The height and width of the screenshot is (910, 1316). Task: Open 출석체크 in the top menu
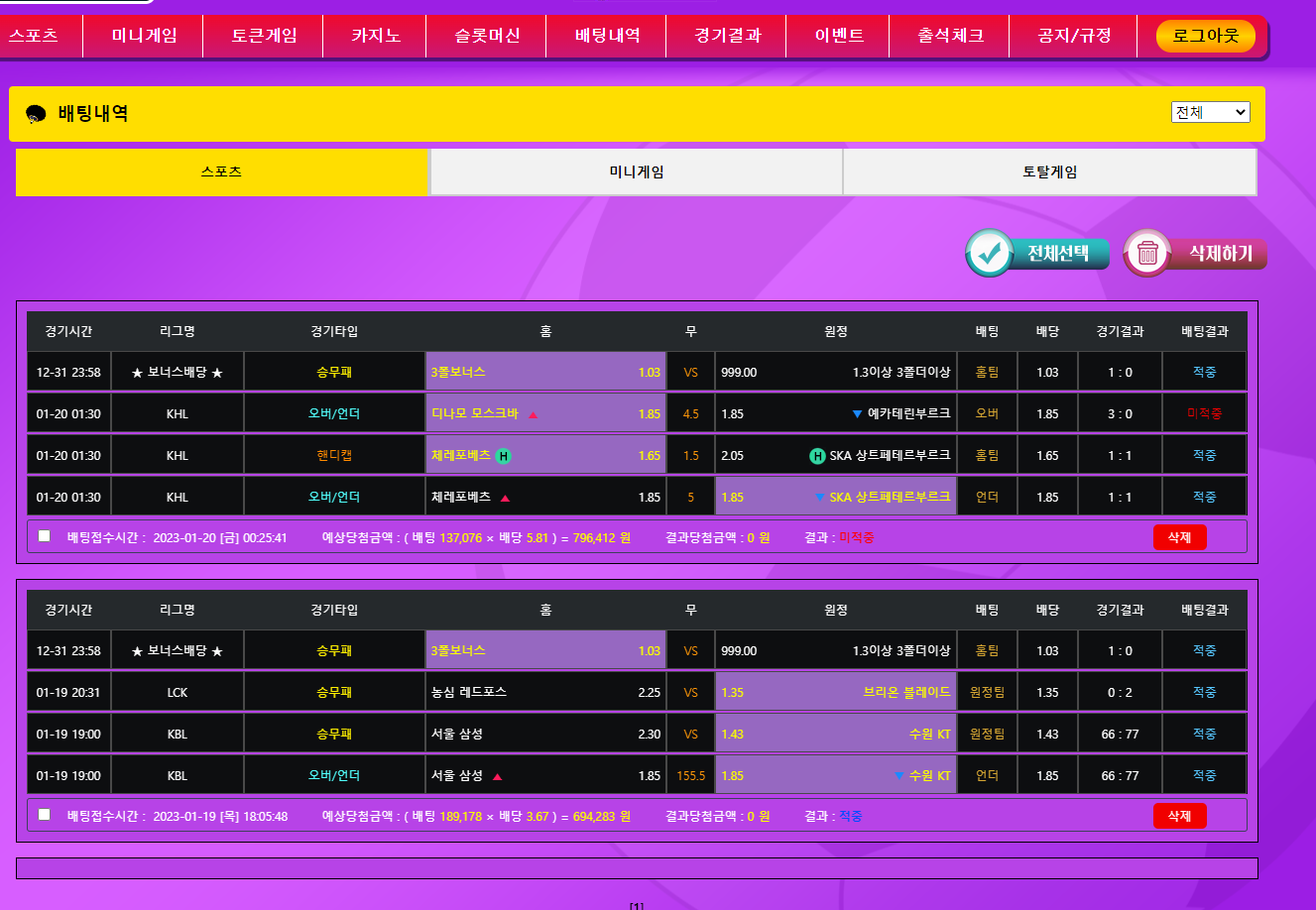950,37
